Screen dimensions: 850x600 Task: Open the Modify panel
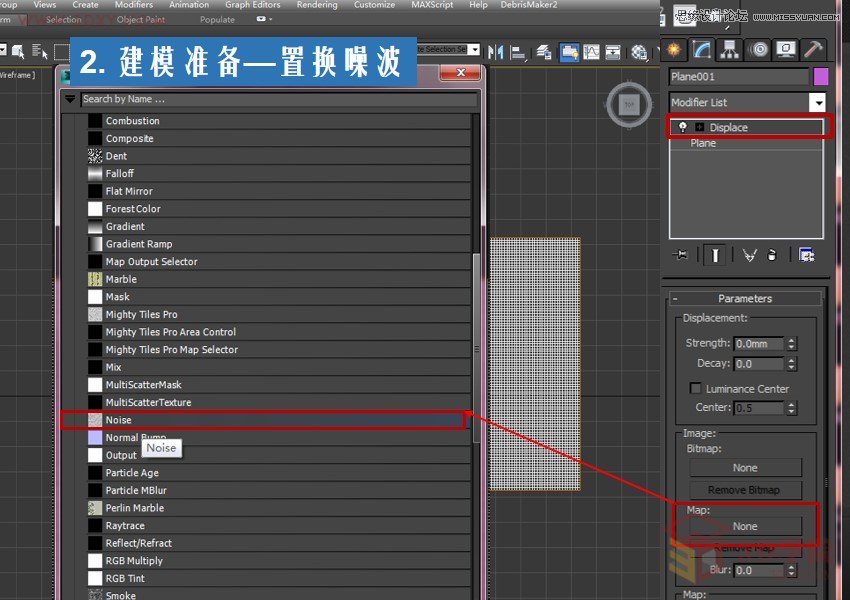(700, 49)
